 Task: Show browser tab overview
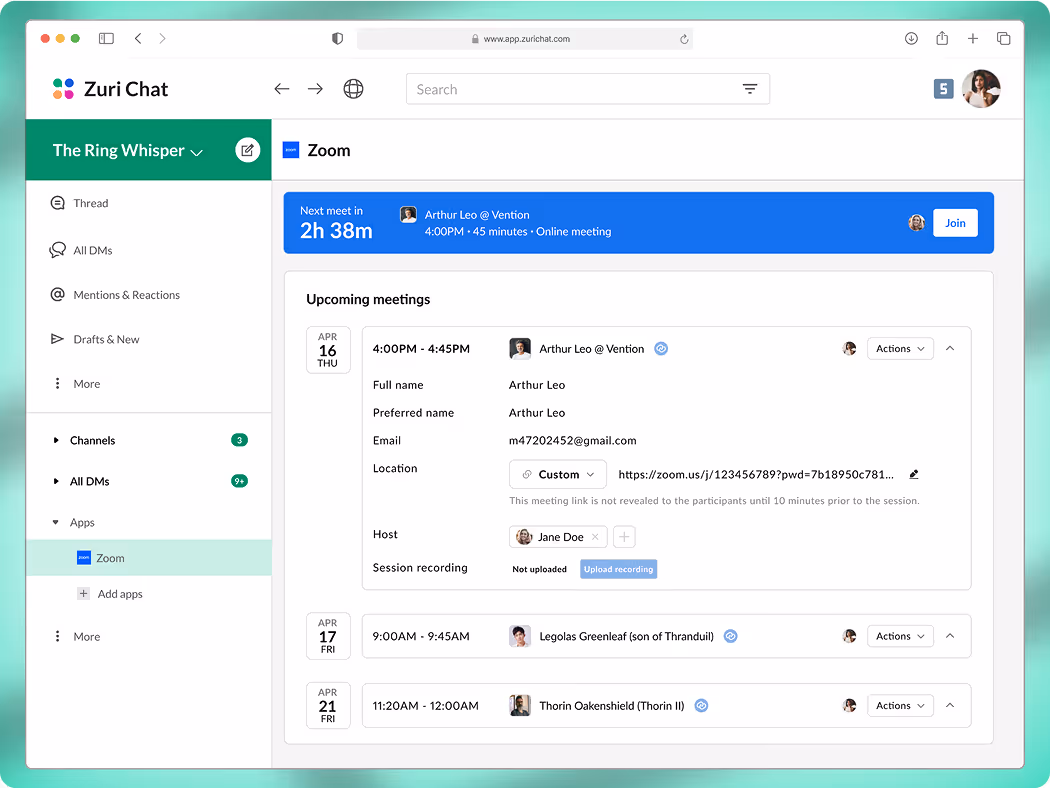[x=1003, y=38]
